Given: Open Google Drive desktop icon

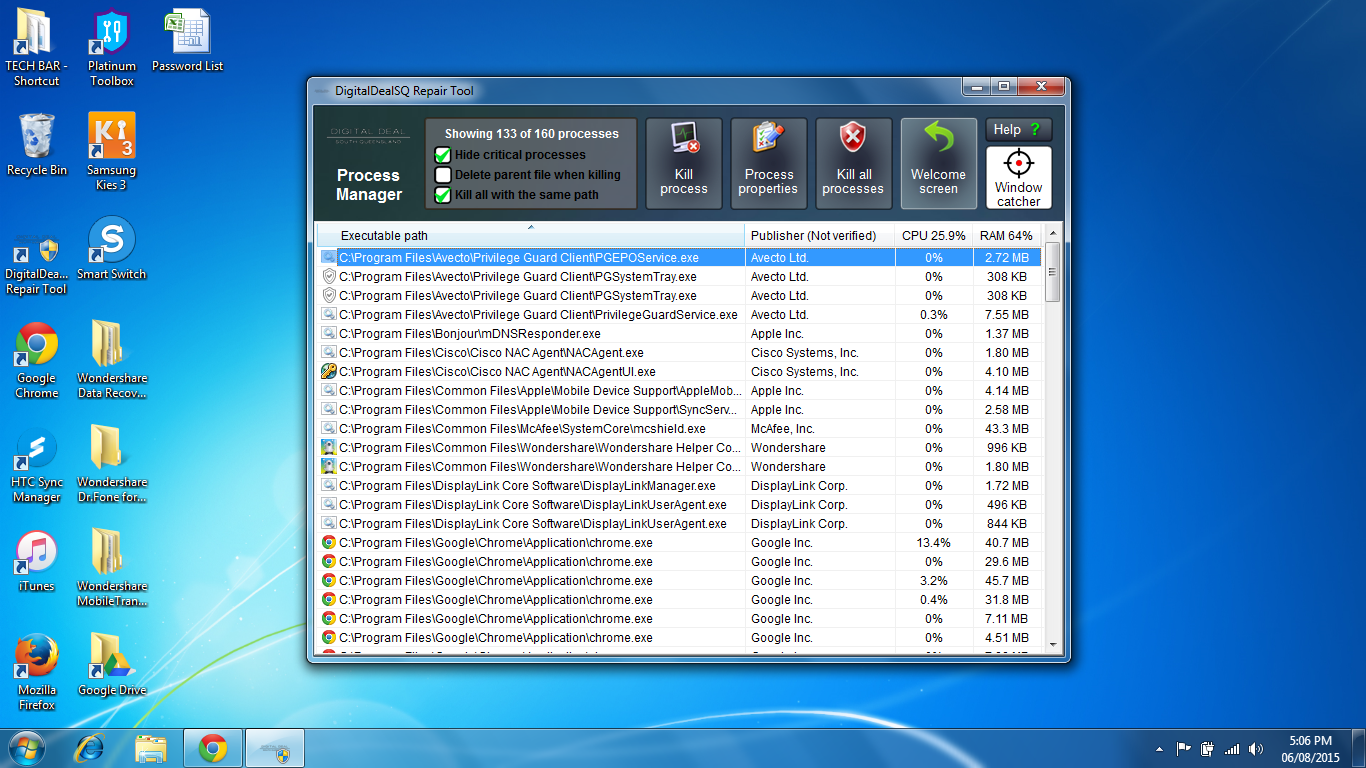Looking at the screenshot, I should (x=112, y=665).
